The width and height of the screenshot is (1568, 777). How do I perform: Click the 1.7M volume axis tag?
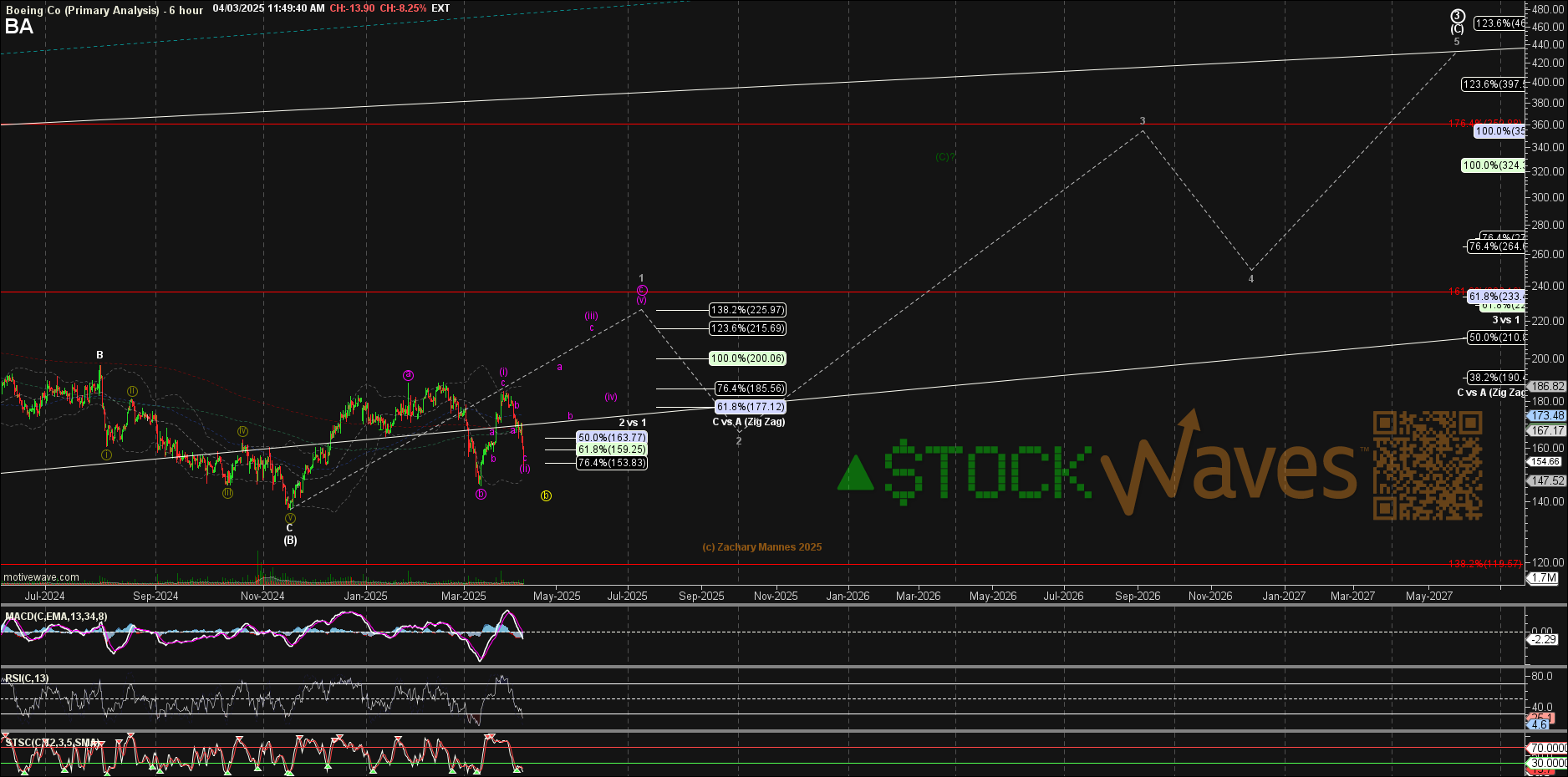pos(1543,577)
